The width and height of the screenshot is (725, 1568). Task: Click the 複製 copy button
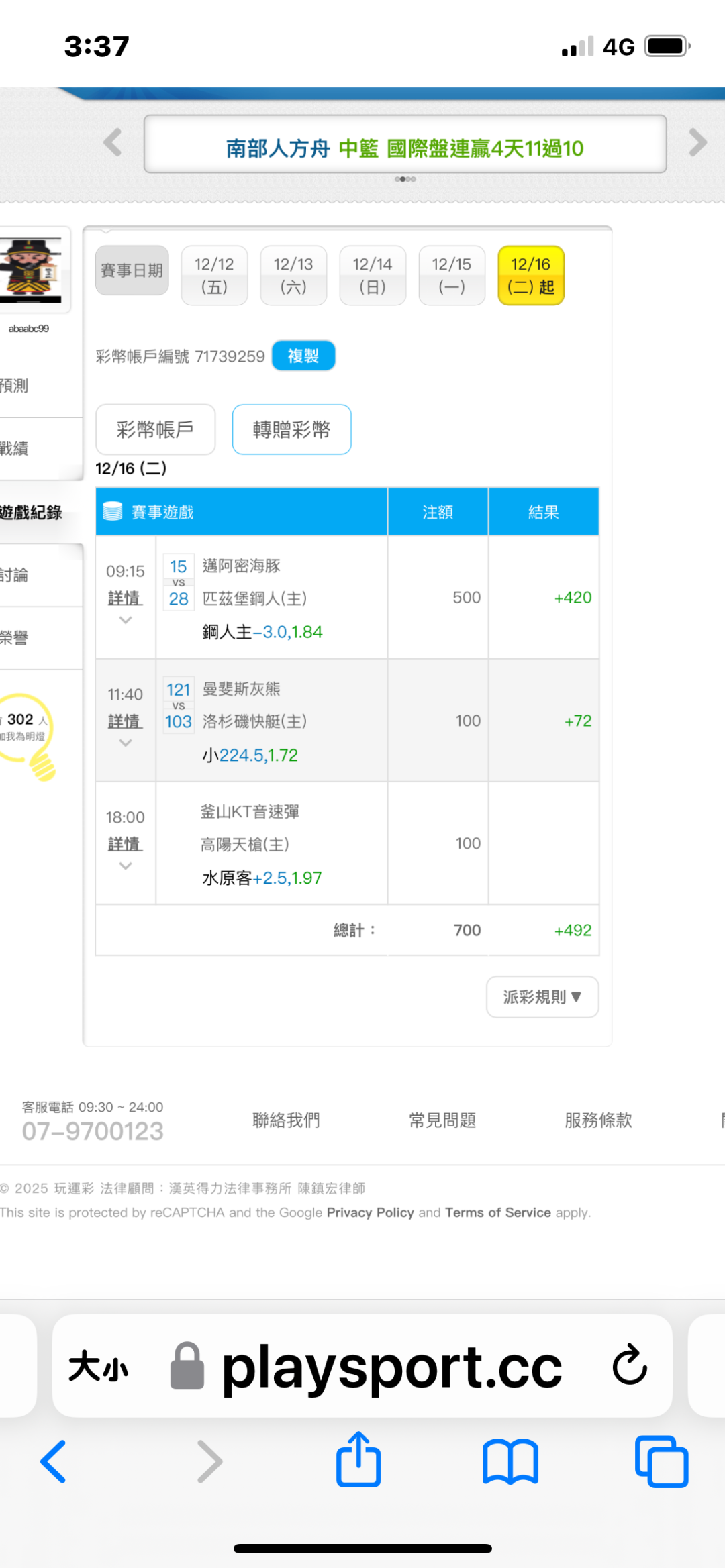tap(303, 356)
